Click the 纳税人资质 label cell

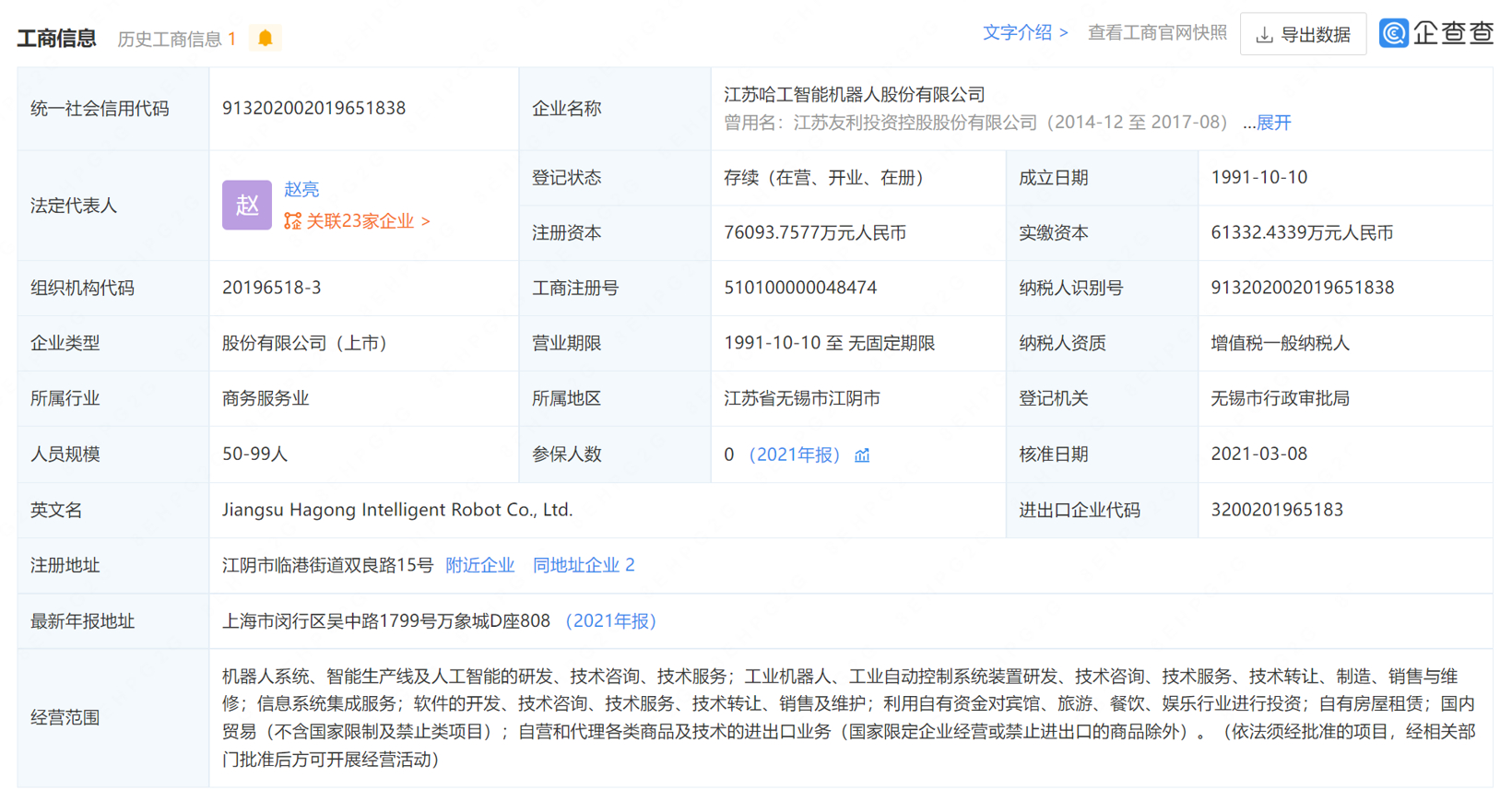point(1102,344)
